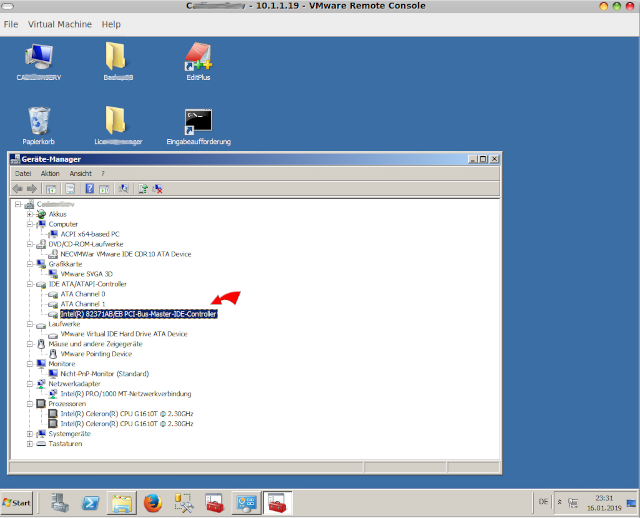Screen dimensions: 640x518
Task: Select VMware Virtual IDE Hard Drive ATA Device
Action: pyautogui.click(x=124, y=334)
